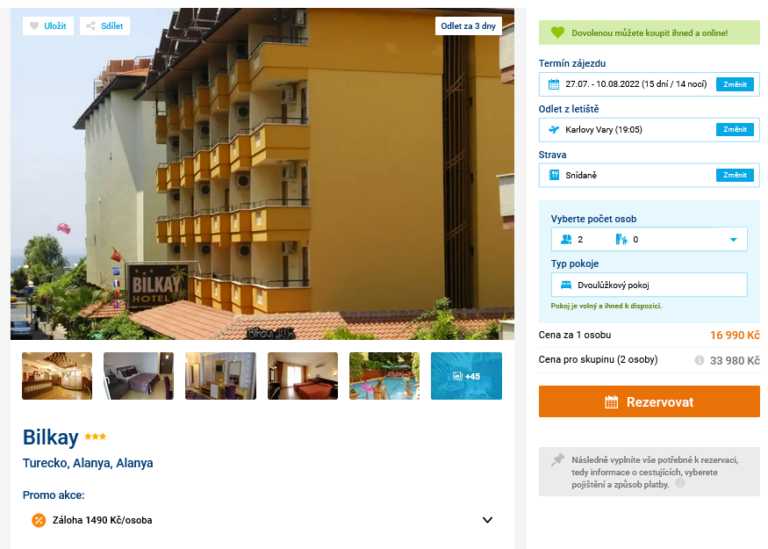Viewport: 768px width, 549px height.
Task: Click the meal icon next to Snídaně
Action: (x=553, y=175)
